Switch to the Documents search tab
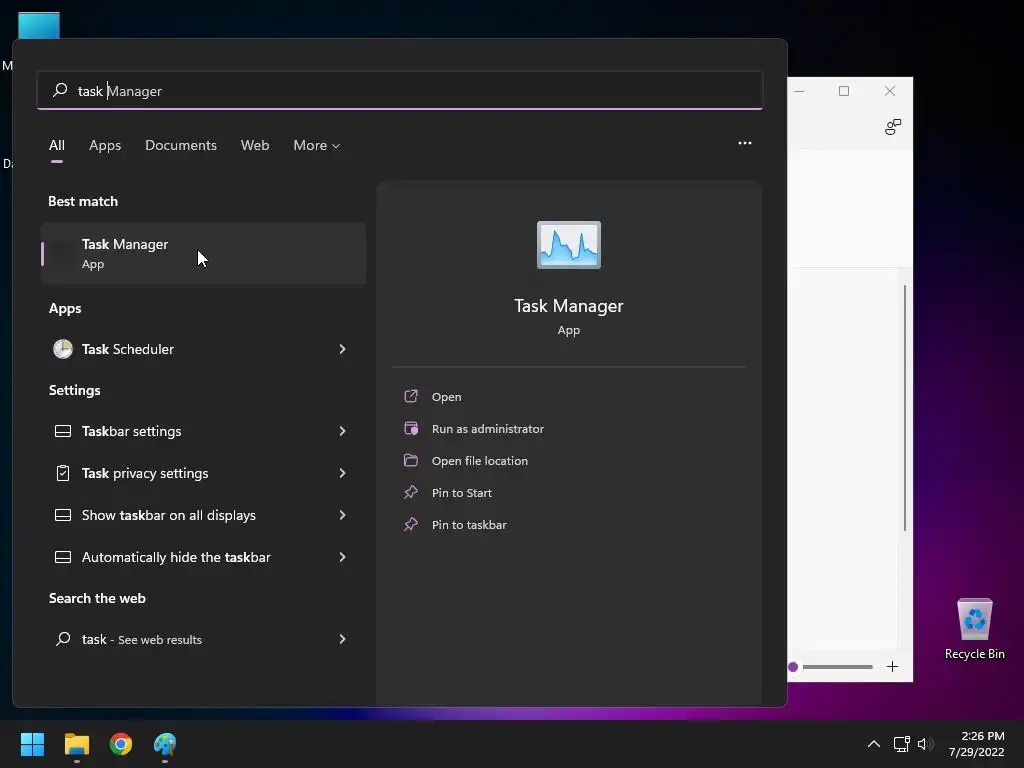This screenshot has width=1024, height=768. pyautogui.click(x=181, y=145)
